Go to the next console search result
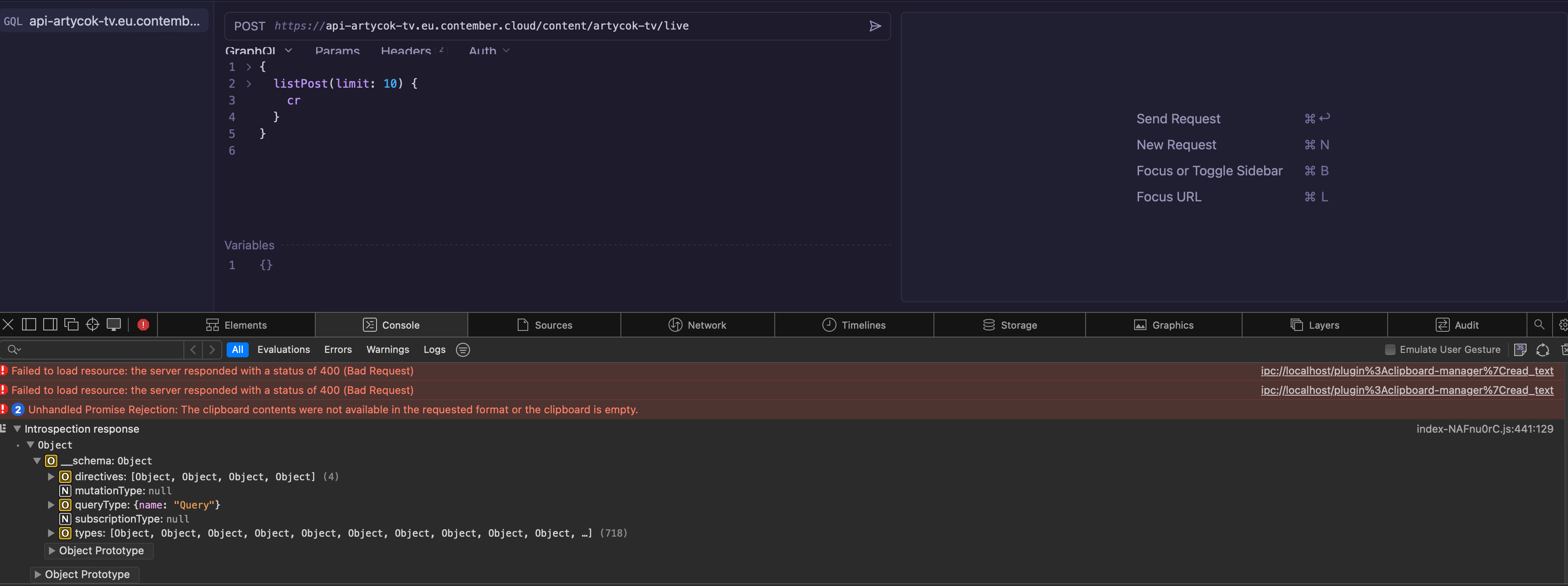Image resolution: width=1568 pixels, height=586 pixels. [212, 349]
